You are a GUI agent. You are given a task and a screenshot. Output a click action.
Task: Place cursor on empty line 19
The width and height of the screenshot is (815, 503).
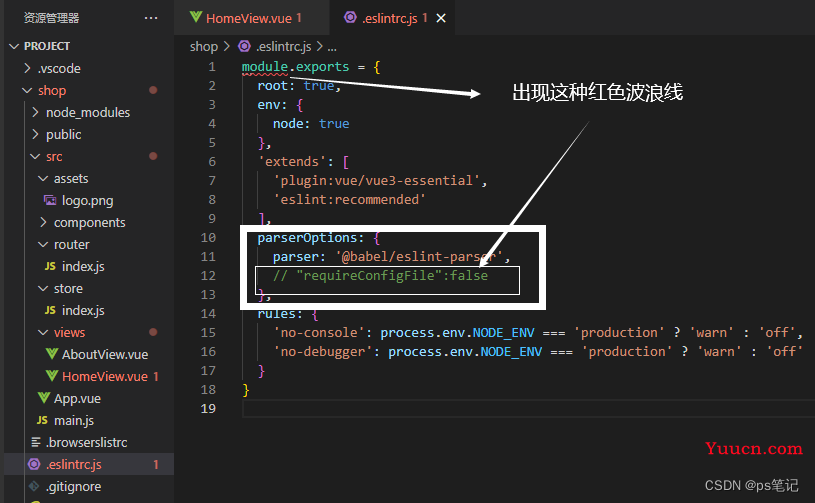[528, 409]
